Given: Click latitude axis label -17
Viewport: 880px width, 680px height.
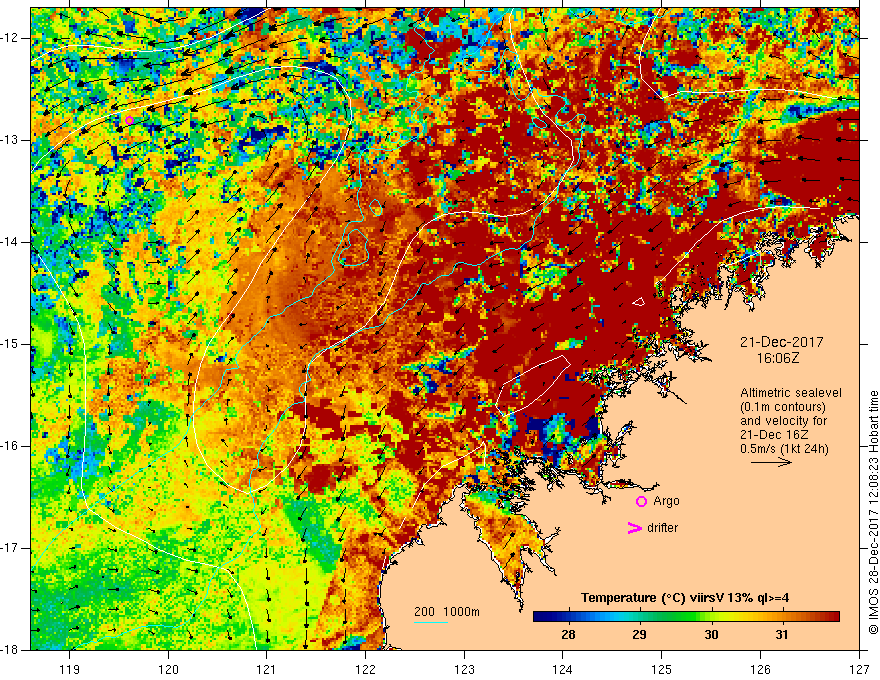Looking at the screenshot, I should [11, 548].
